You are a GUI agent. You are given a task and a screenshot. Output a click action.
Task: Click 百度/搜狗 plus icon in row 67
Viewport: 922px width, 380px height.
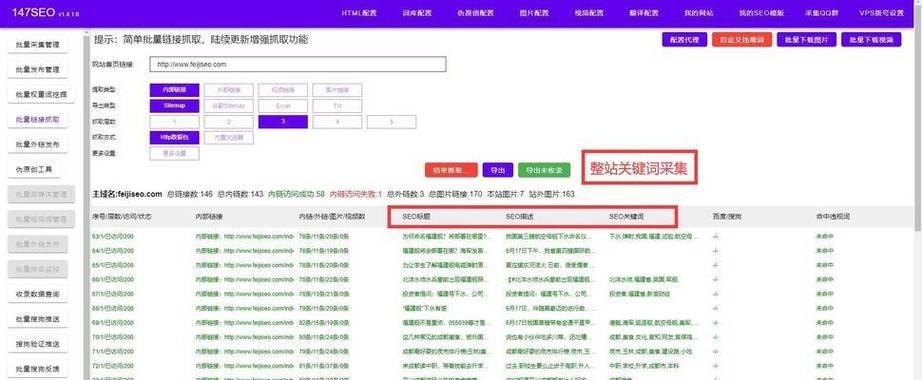[x=716, y=294]
